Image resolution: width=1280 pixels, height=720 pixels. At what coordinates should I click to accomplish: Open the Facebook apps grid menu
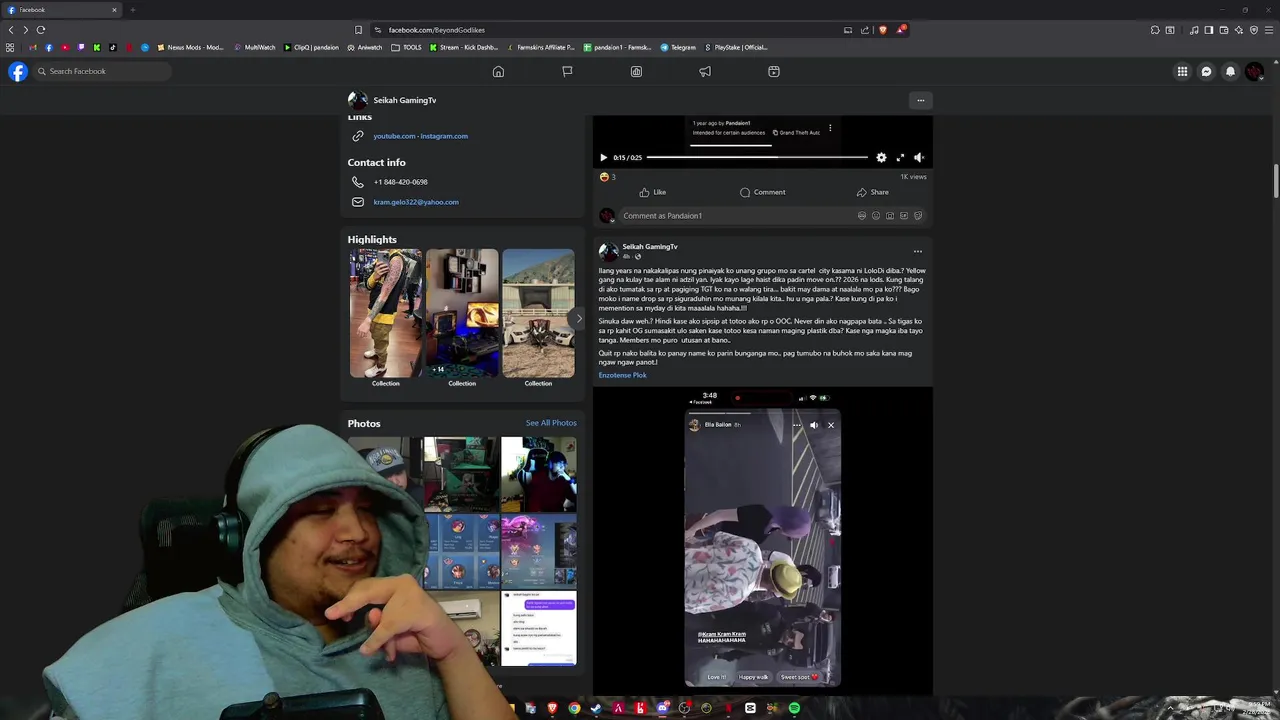coord(1182,72)
